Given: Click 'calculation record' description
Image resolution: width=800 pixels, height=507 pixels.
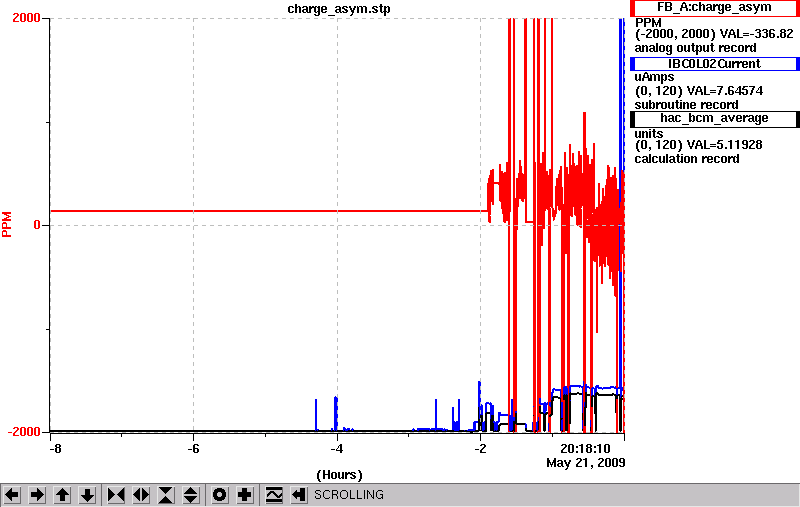Looking at the screenshot, I should pyautogui.click(x=687, y=159).
